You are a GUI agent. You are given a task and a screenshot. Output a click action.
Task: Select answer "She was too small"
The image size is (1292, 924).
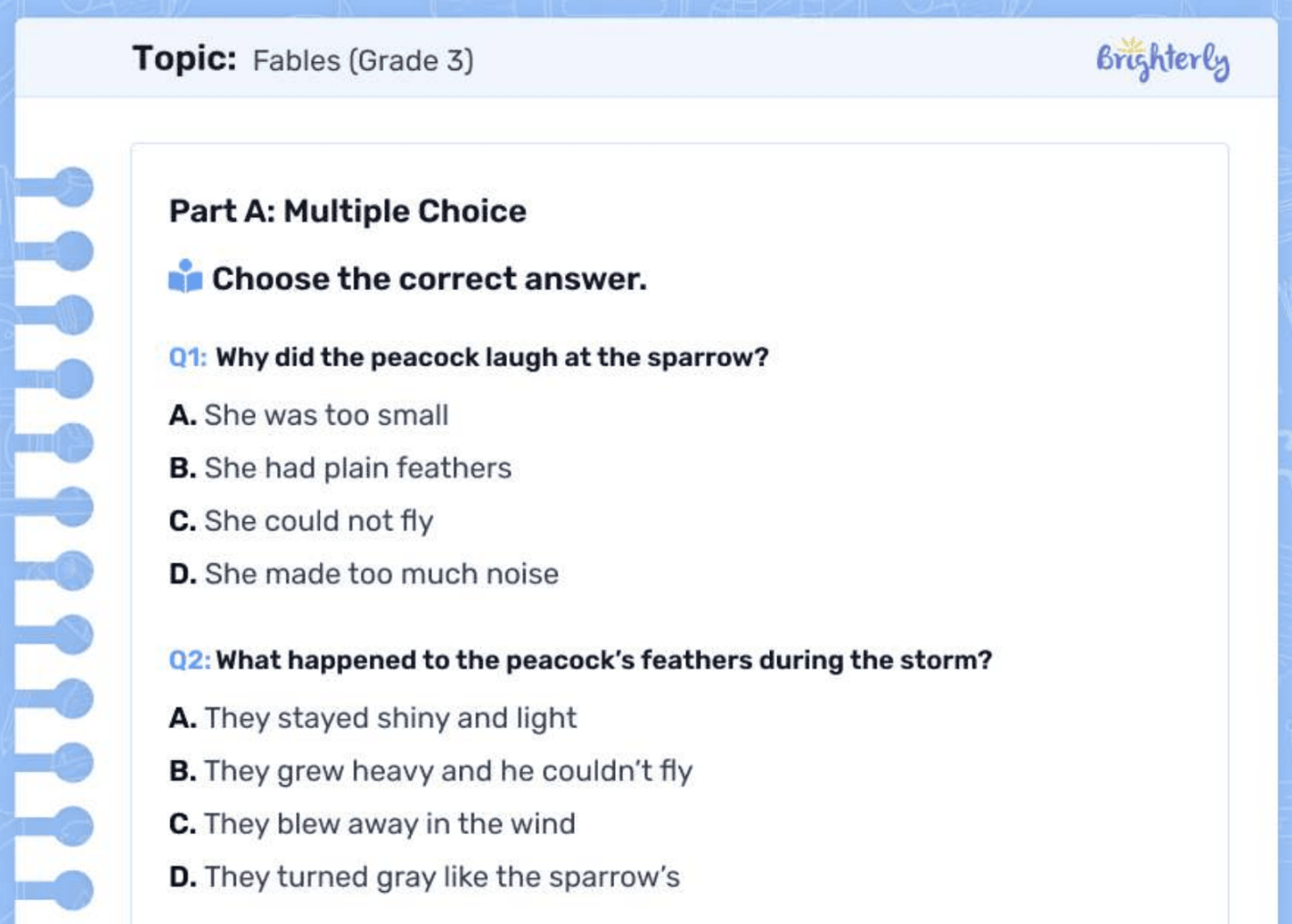coord(325,416)
